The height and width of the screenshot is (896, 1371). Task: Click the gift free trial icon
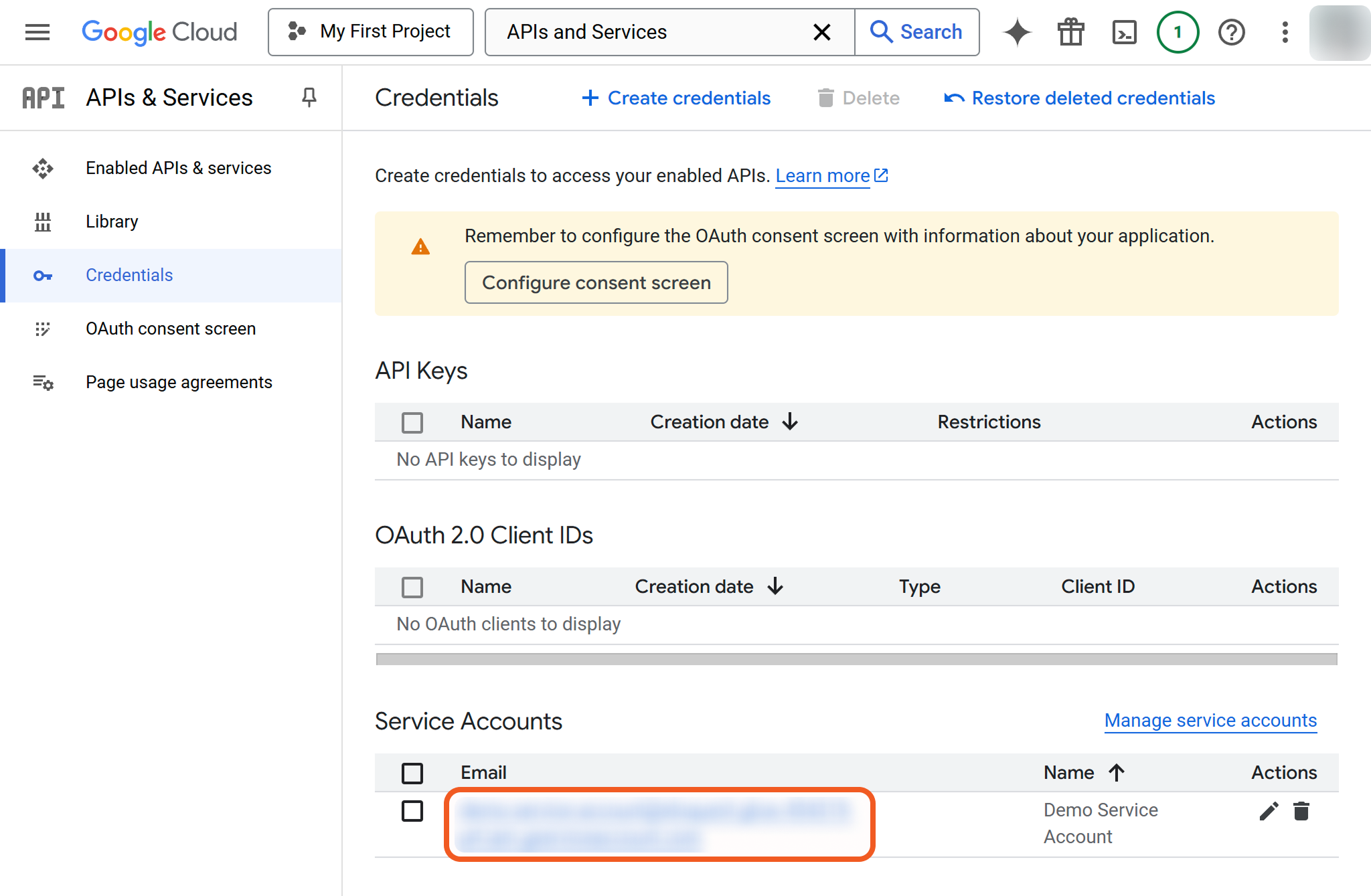coord(1070,31)
